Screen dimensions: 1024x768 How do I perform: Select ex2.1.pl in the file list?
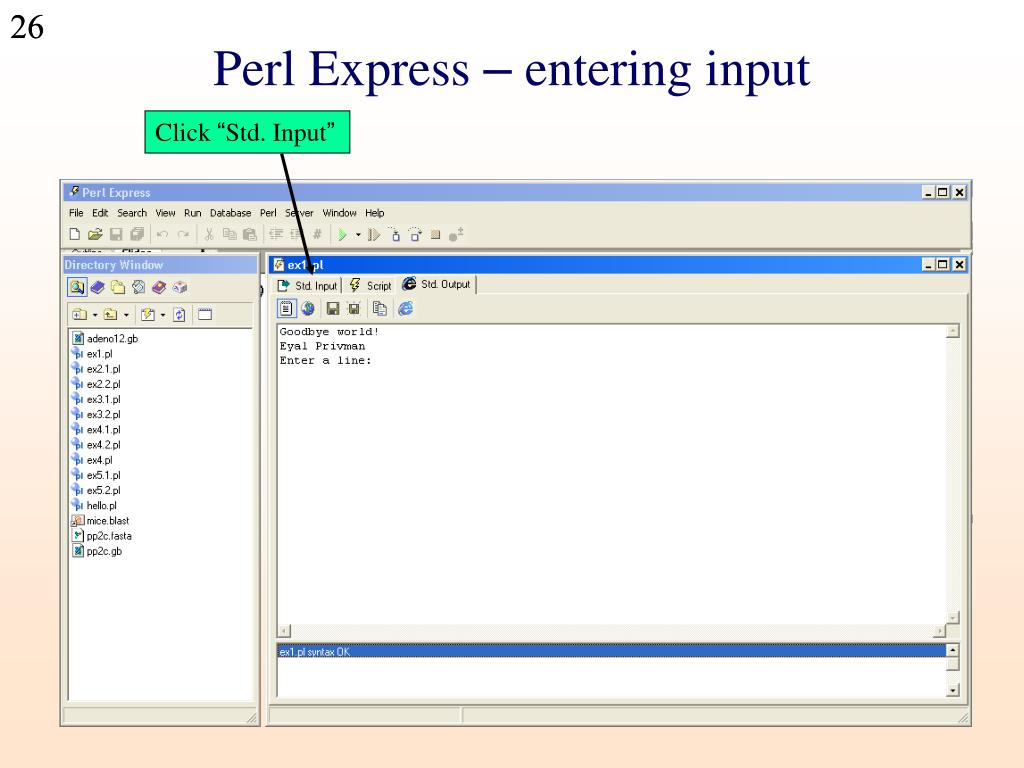(96, 369)
